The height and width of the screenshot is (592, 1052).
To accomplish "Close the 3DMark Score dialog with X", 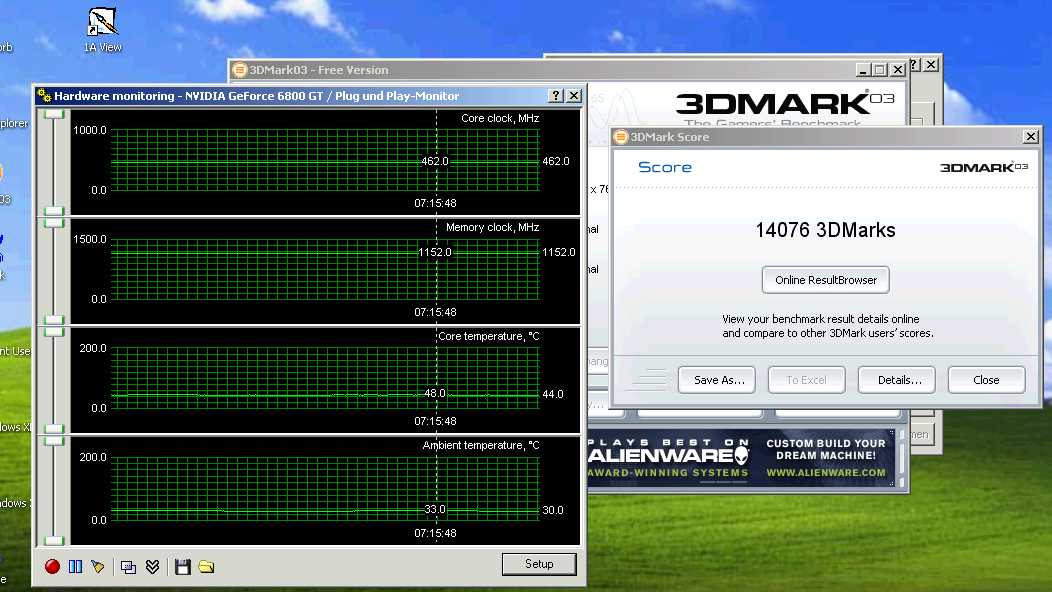I will 1031,137.
